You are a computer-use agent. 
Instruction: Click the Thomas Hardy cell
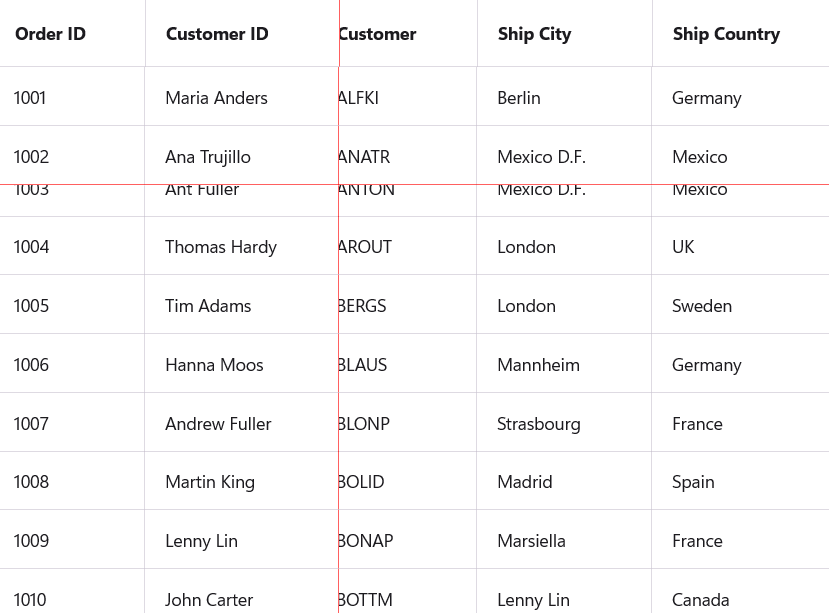coord(221,247)
